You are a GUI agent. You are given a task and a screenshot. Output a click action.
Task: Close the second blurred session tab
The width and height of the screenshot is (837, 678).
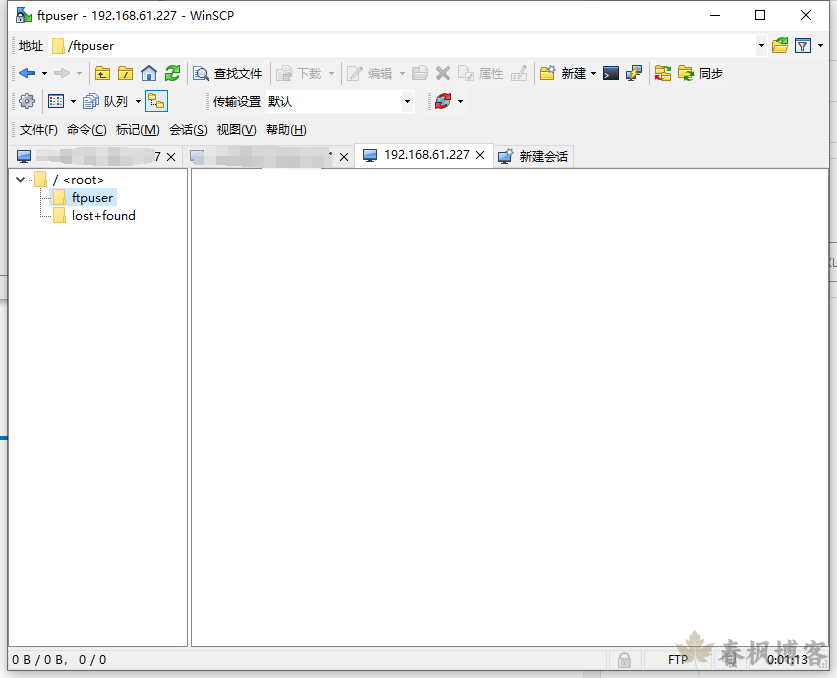click(x=344, y=157)
